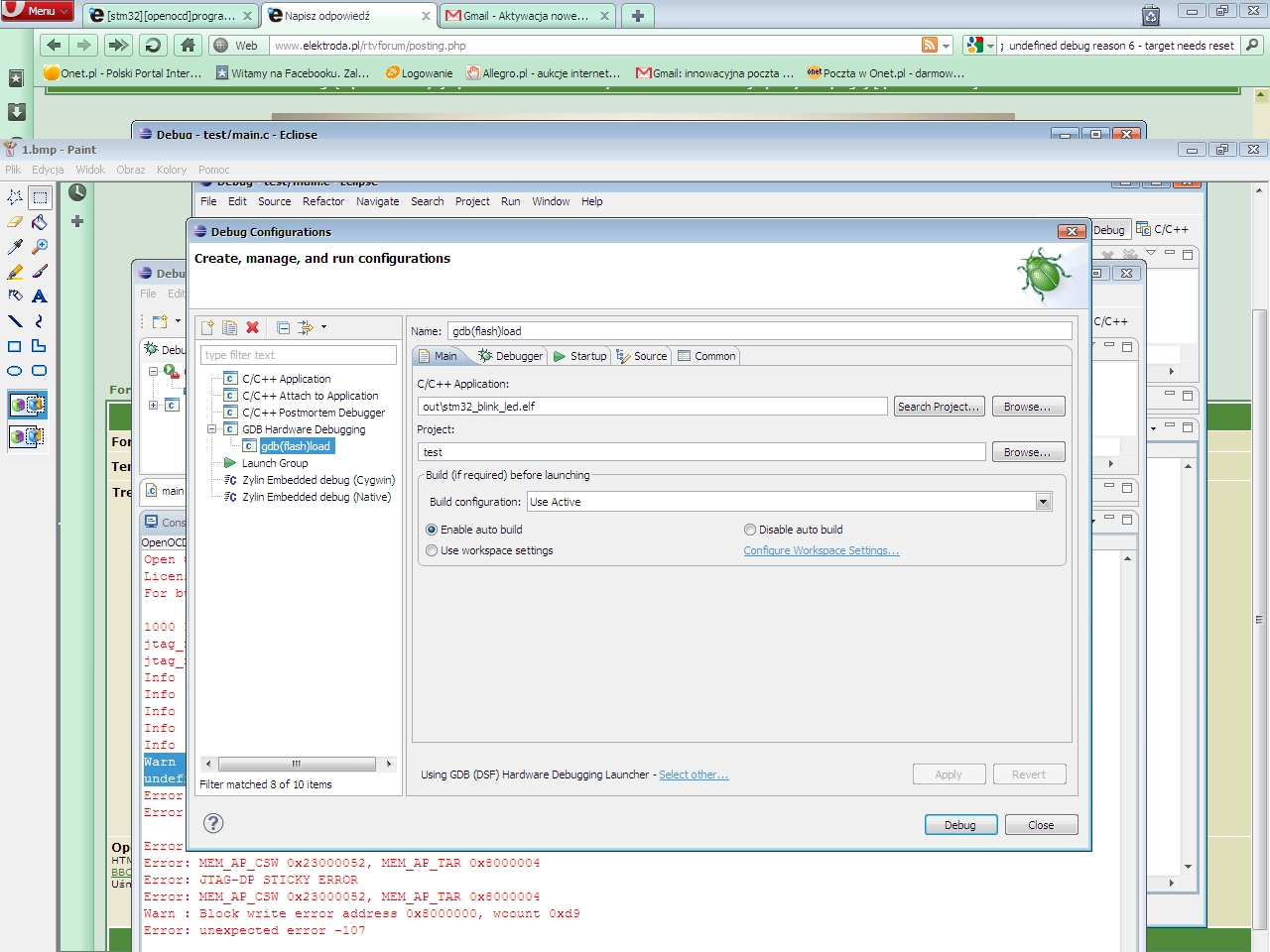Select the Pick Color eyedropper in Paint

[15, 247]
